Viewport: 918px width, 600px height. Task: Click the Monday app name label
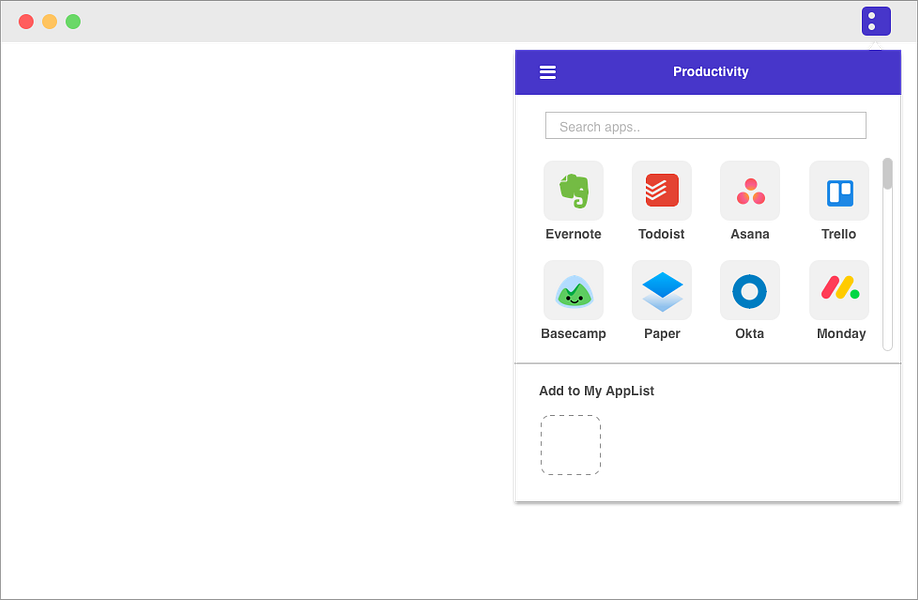839,333
